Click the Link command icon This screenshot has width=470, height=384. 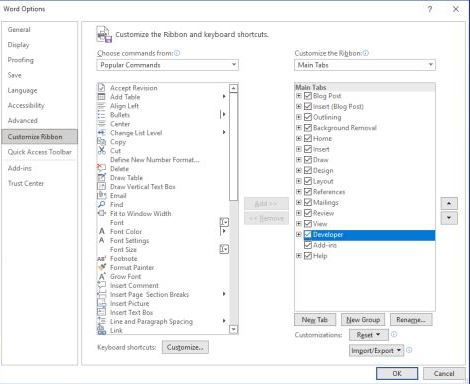pyautogui.click(x=101, y=330)
